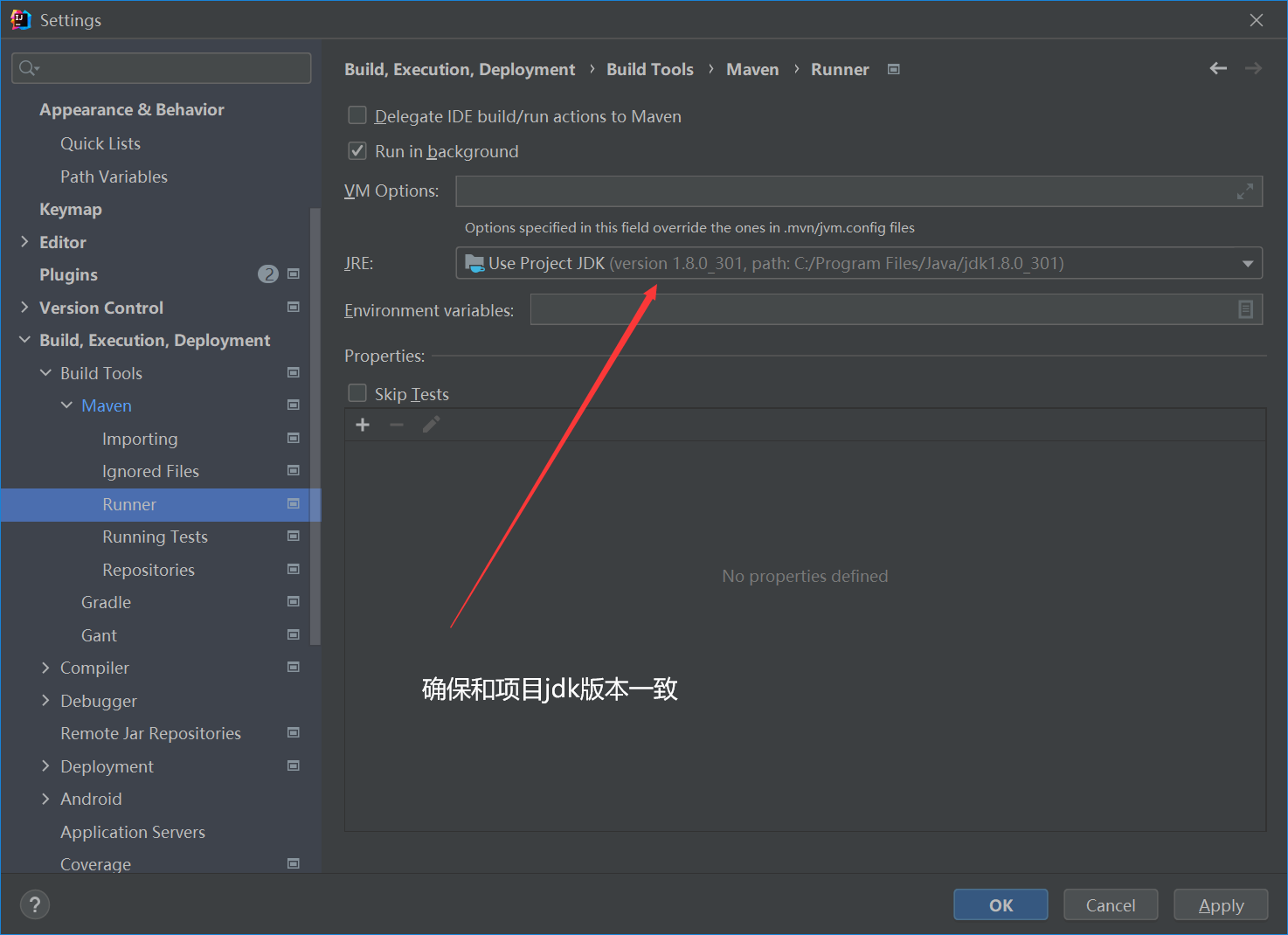Click the plugins update count badge
Screen dimensions: 1288x935
[268, 274]
